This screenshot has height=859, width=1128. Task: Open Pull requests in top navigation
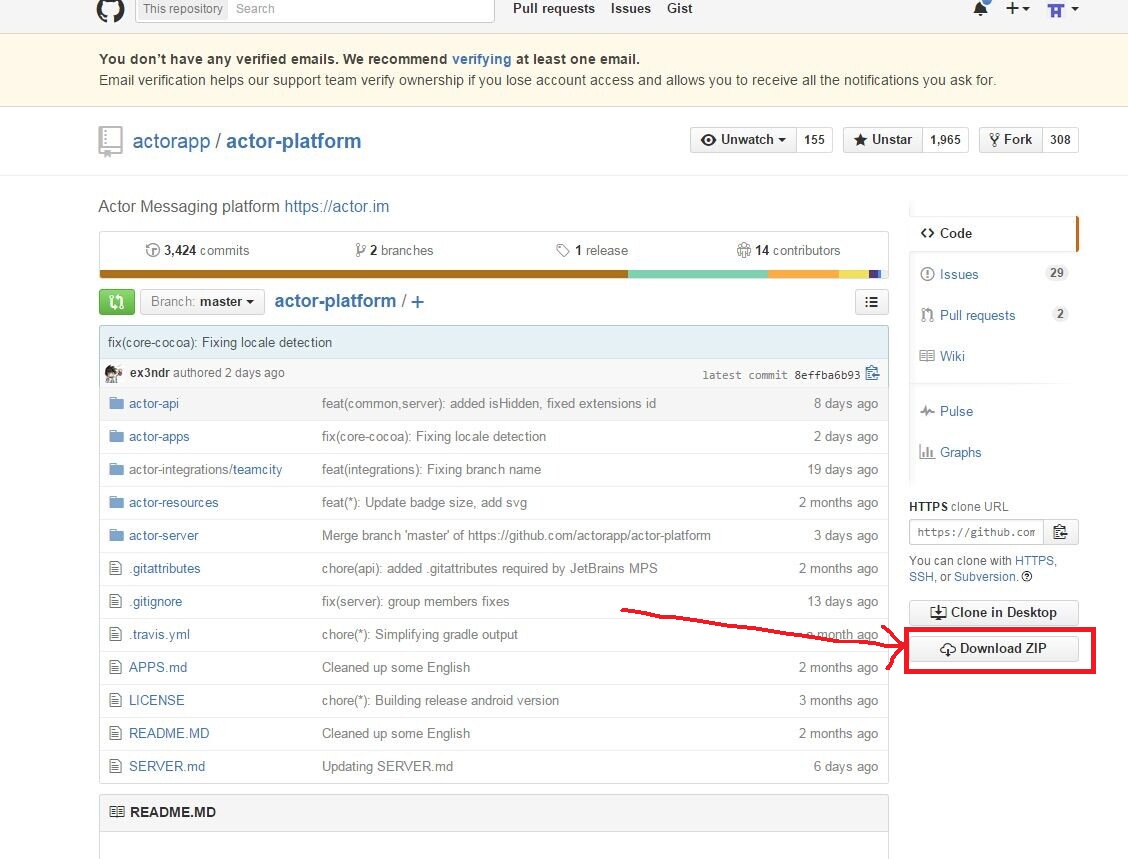[x=554, y=9]
